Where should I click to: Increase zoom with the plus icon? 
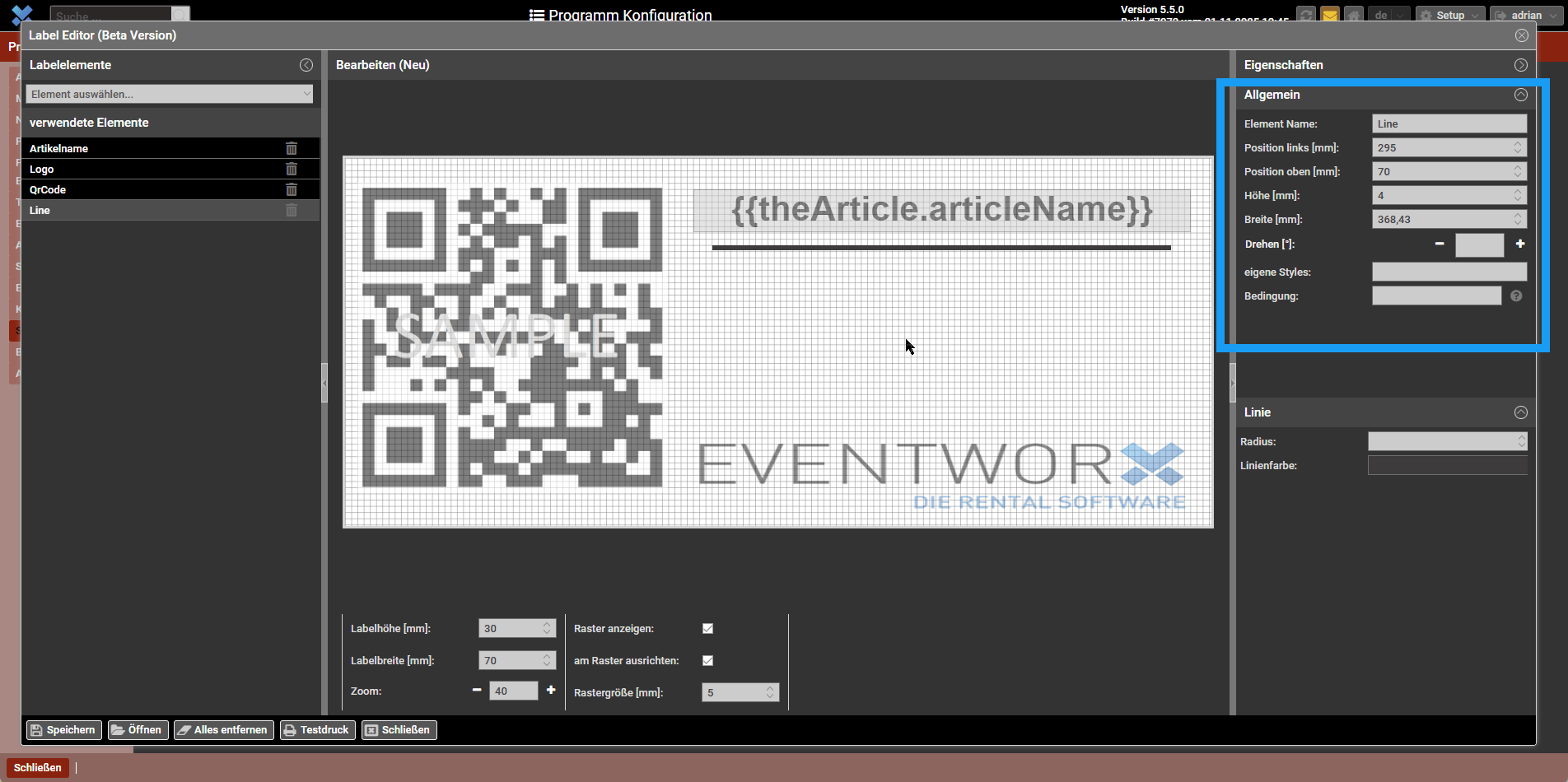pyautogui.click(x=551, y=690)
